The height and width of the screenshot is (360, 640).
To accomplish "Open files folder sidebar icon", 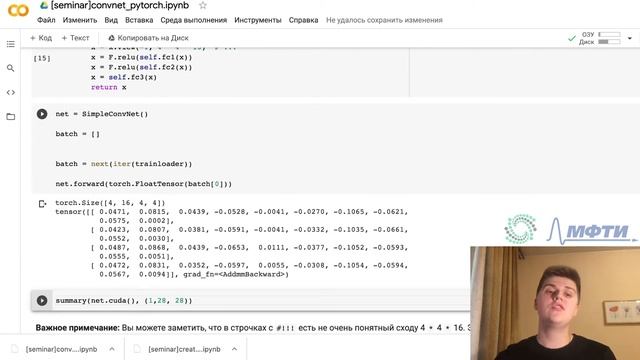I will [11, 117].
